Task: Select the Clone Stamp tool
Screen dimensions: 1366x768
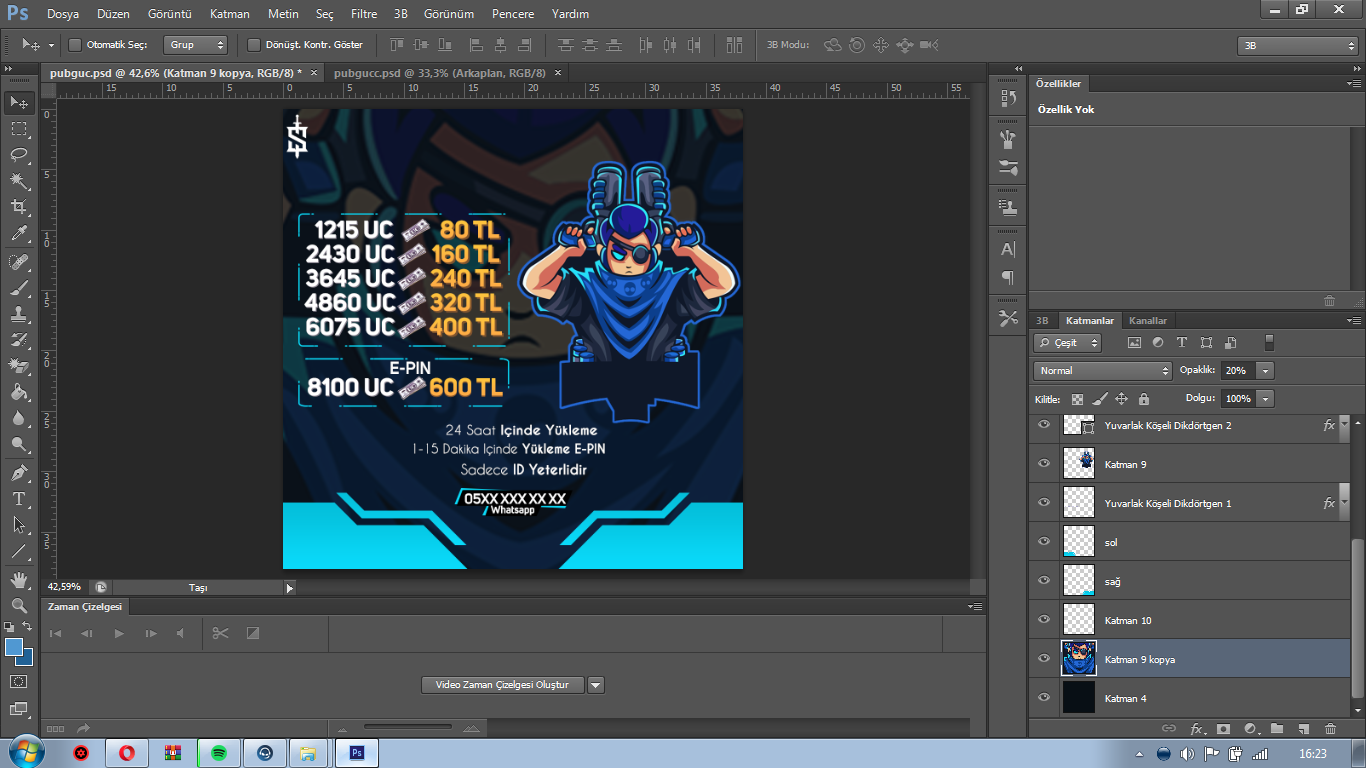Action: point(19,314)
